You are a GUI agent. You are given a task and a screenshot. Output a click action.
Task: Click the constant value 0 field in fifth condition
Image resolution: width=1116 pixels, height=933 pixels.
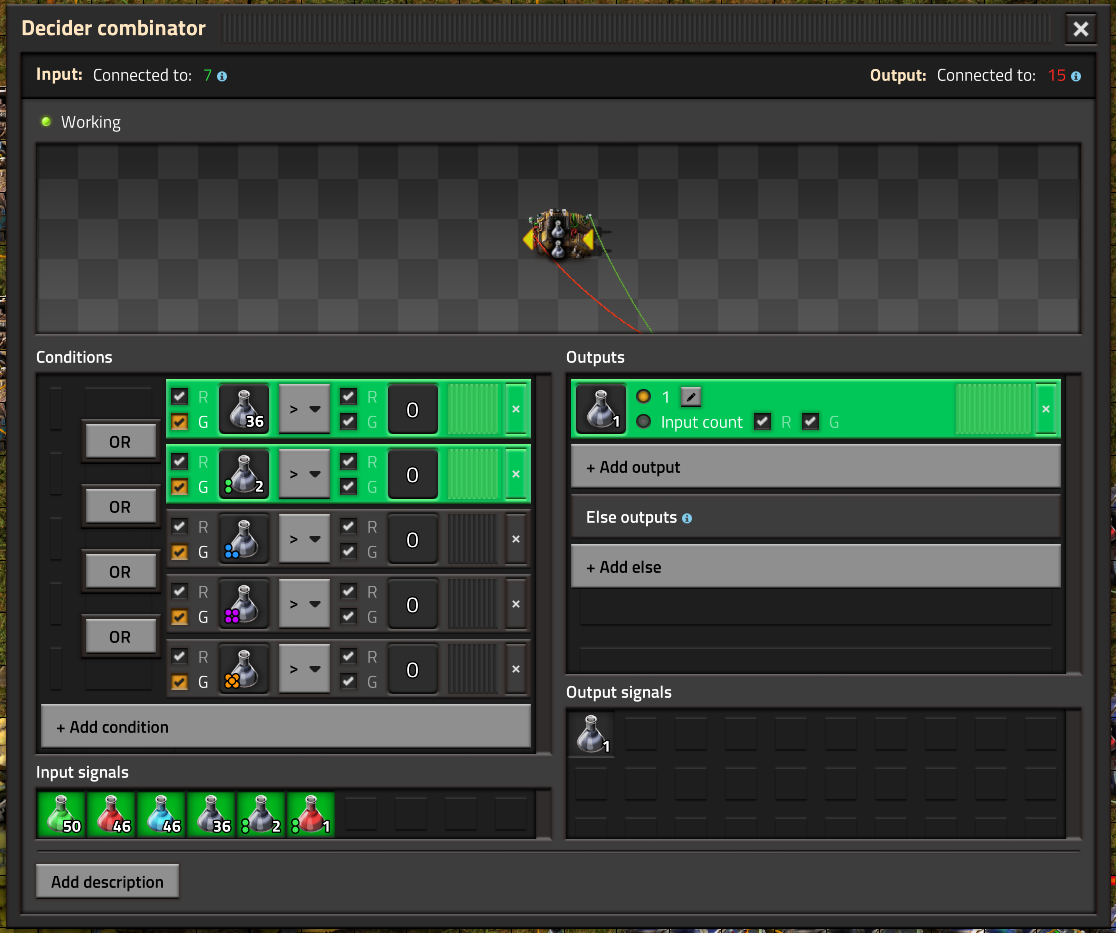pyautogui.click(x=413, y=669)
